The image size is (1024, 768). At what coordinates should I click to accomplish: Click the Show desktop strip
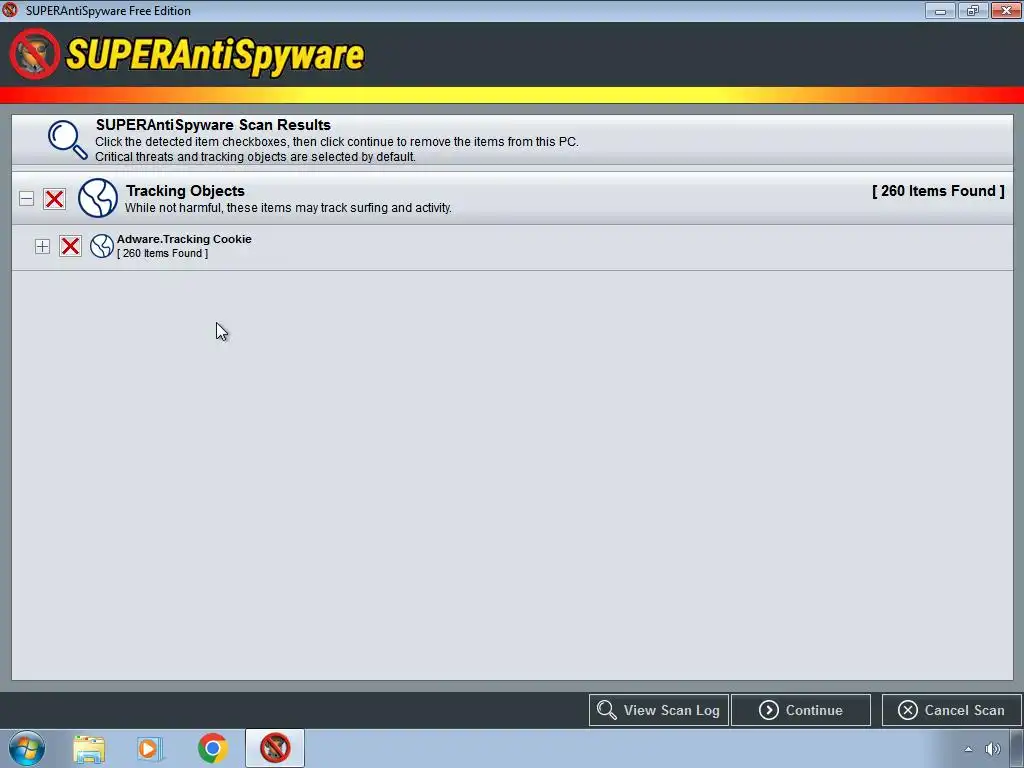point(1017,748)
